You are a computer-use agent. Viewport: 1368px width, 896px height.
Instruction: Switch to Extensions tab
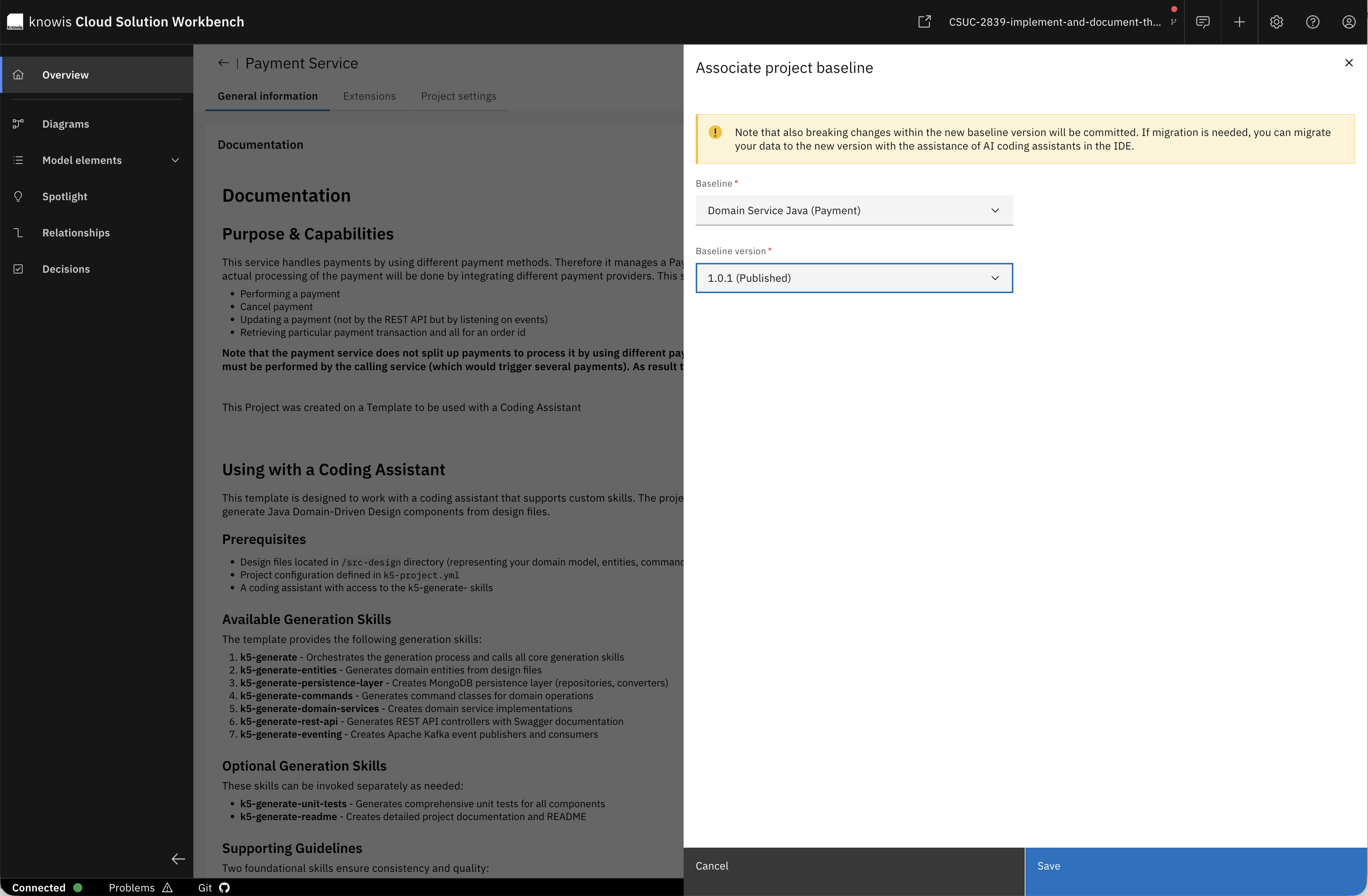369,96
